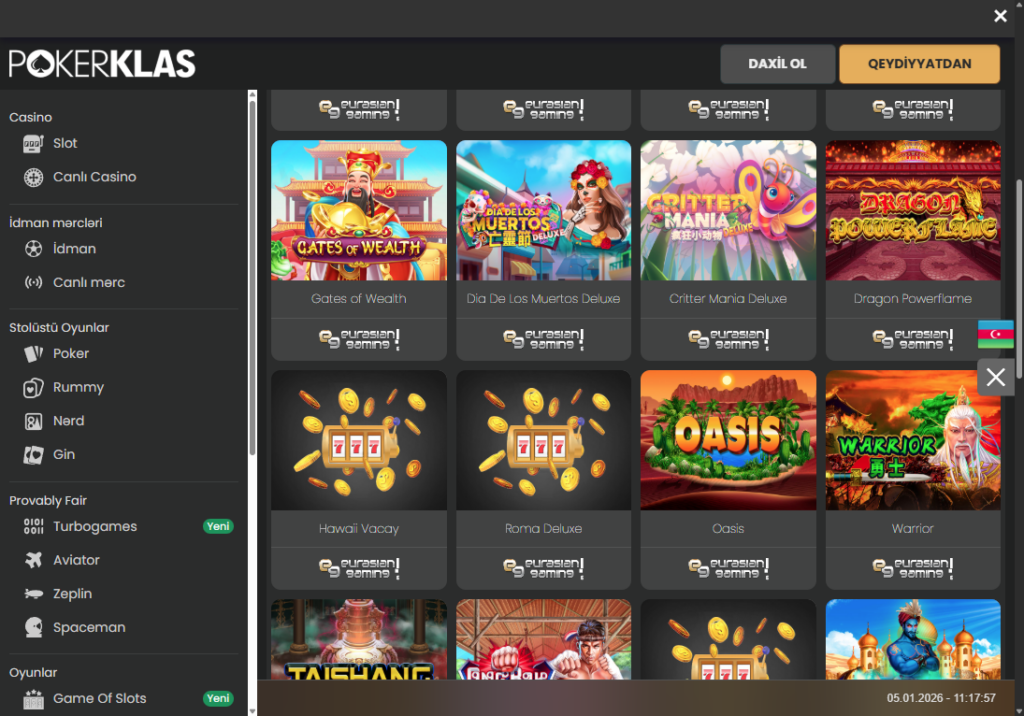The width and height of the screenshot is (1024, 716).
Task: Open the Poker cards icon
Action: click(x=33, y=353)
